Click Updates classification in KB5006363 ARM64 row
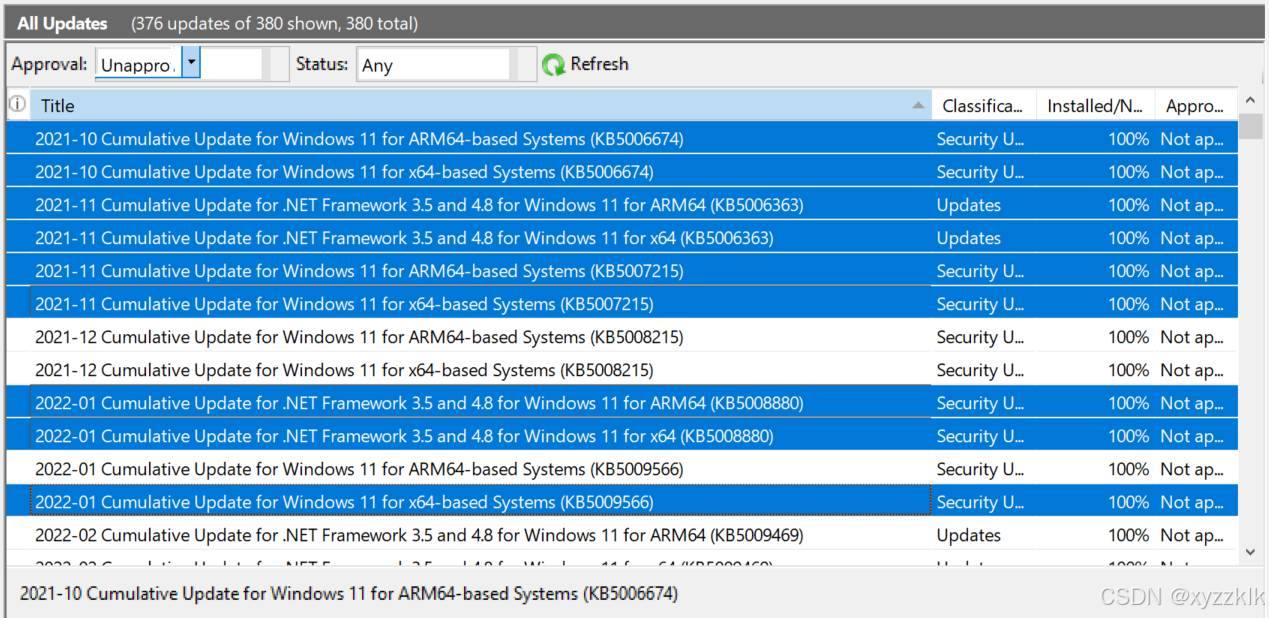 click(968, 205)
